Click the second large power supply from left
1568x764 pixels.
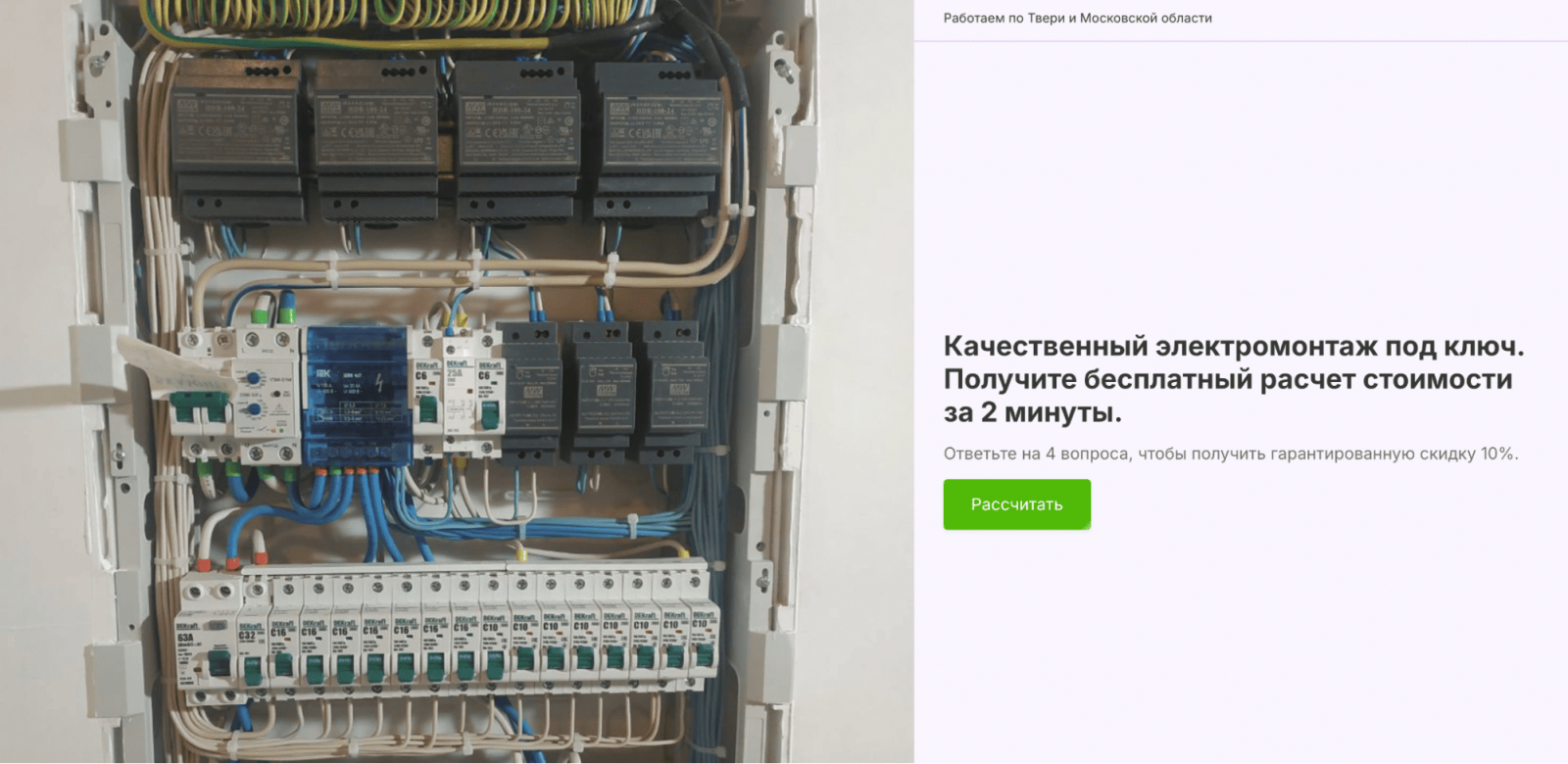(x=375, y=139)
